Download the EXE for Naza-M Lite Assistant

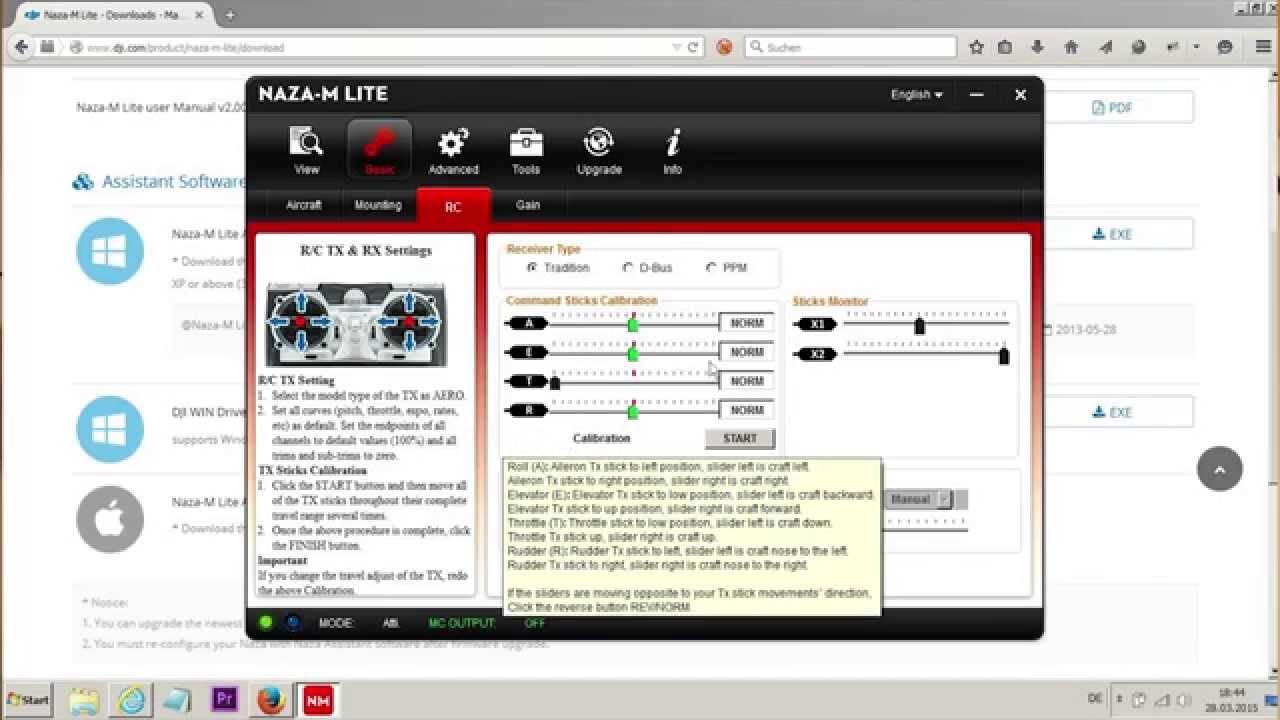tap(1113, 234)
